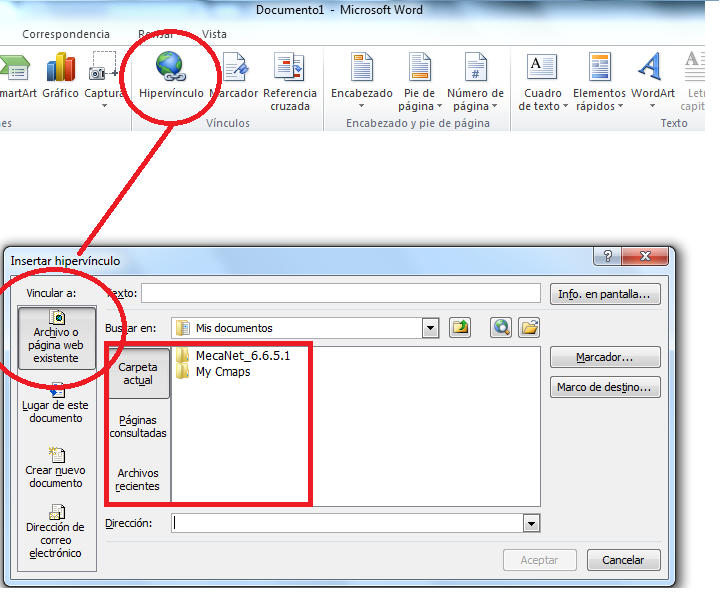Click the Texto input field
720x606 pixels.
341,293
